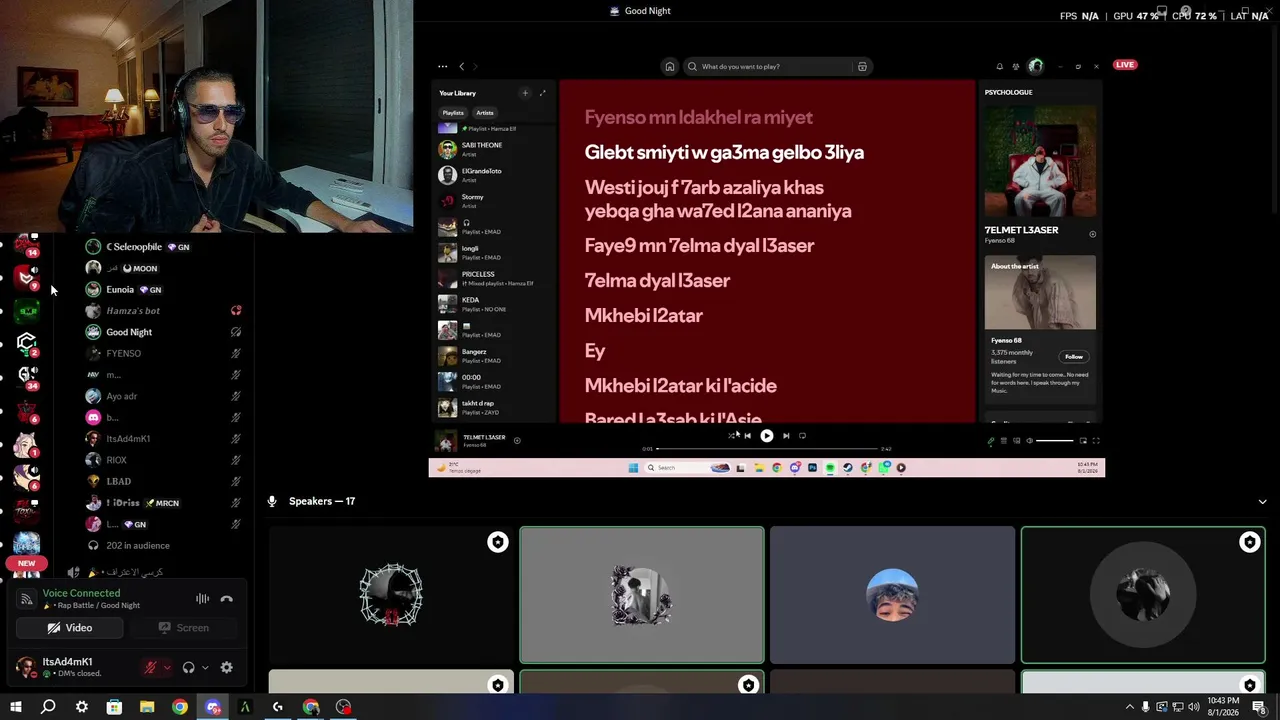Go back in Spotify navigation
Image resolution: width=1280 pixels, height=720 pixels.
[x=461, y=67]
